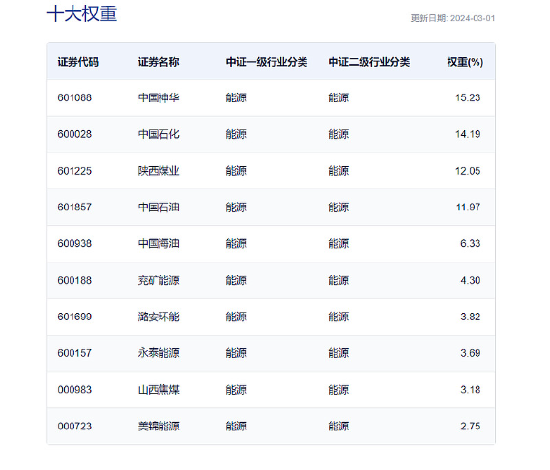
Task: Click weight value 11.97
Action: click(468, 207)
